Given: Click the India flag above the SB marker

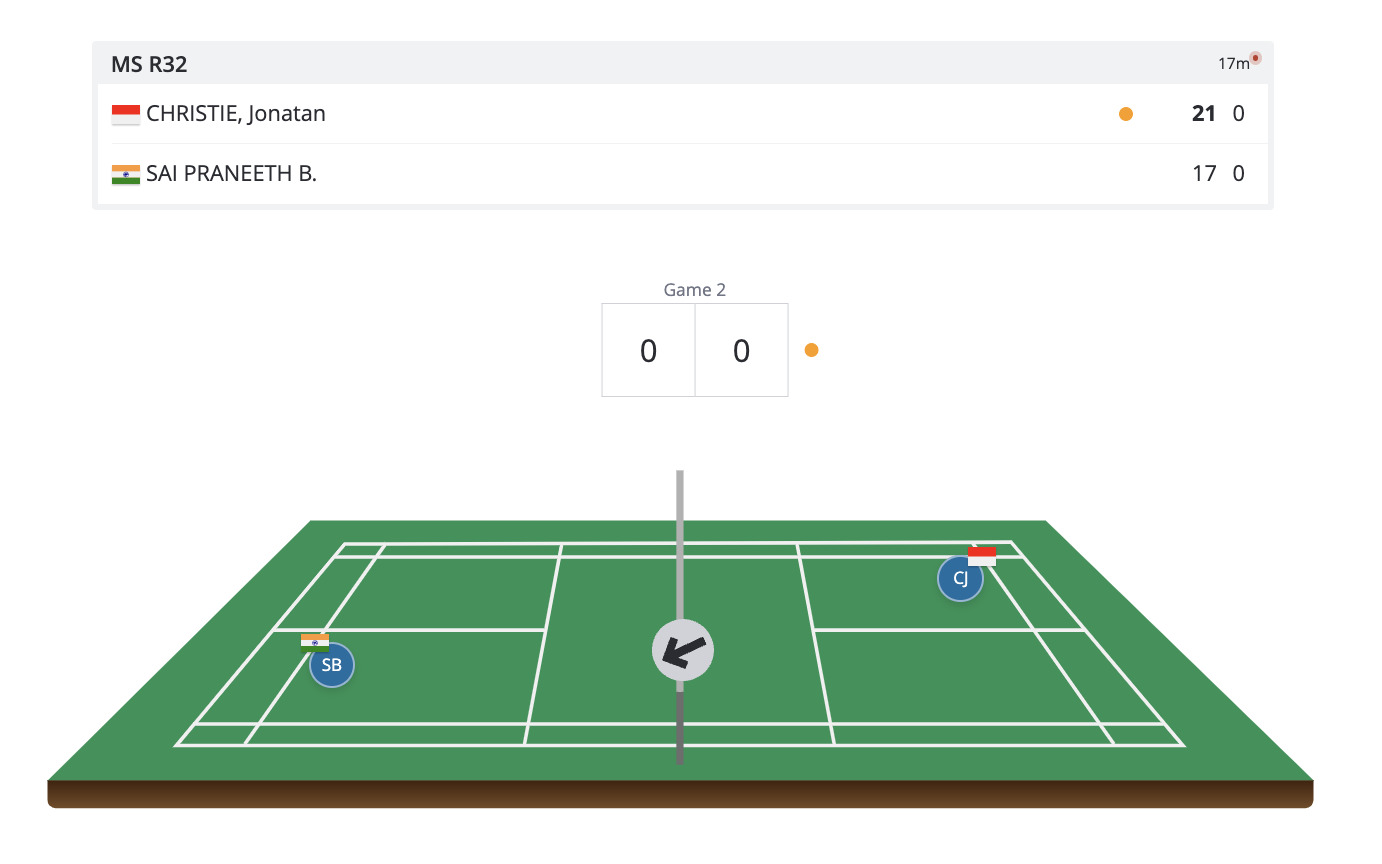Looking at the screenshot, I should coord(315,642).
